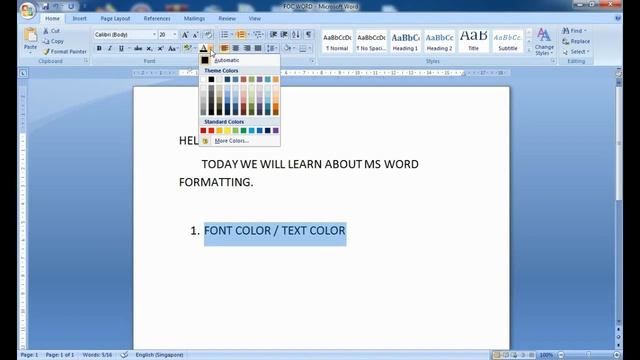Viewport: 640px width, 360px height.
Task: Open the Insert tab
Action: 79,19
